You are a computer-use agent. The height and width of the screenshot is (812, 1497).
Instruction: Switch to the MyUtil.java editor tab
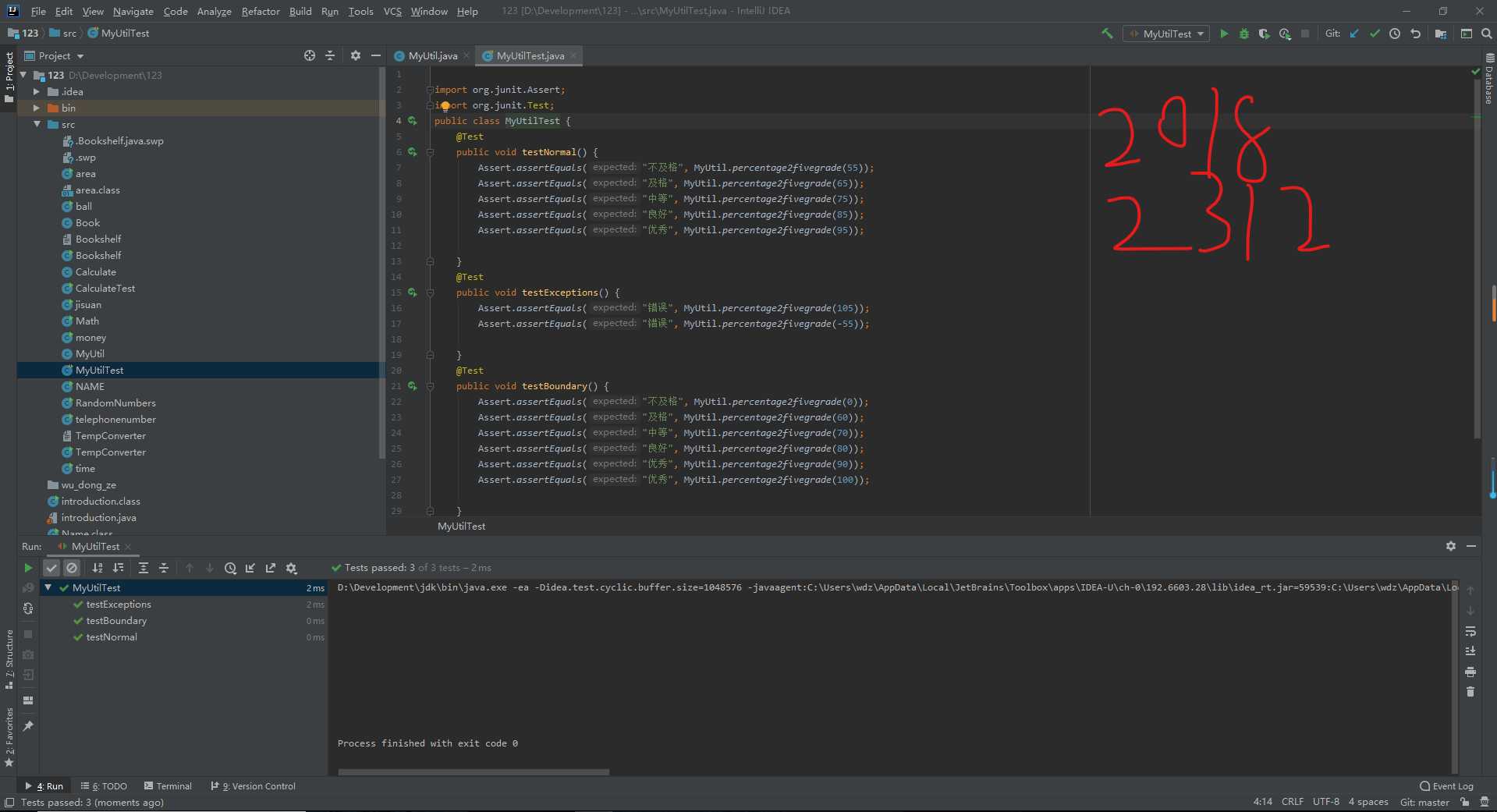pos(431,55)
